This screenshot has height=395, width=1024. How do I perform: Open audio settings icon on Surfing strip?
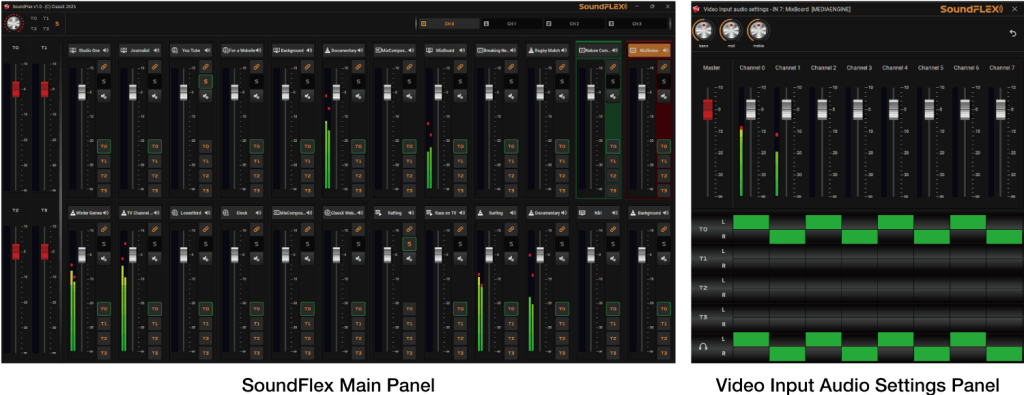pos(511,258)
